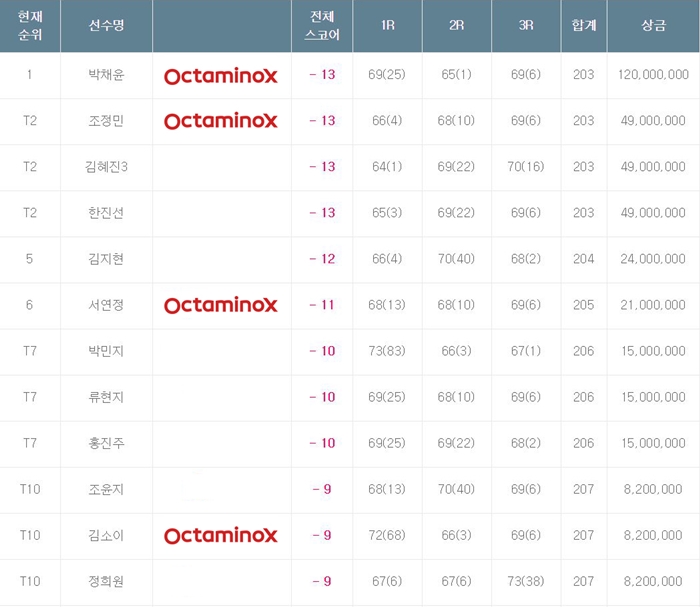Open player 박채윤's name link
The image size is (700, 607).
(106, 75)
